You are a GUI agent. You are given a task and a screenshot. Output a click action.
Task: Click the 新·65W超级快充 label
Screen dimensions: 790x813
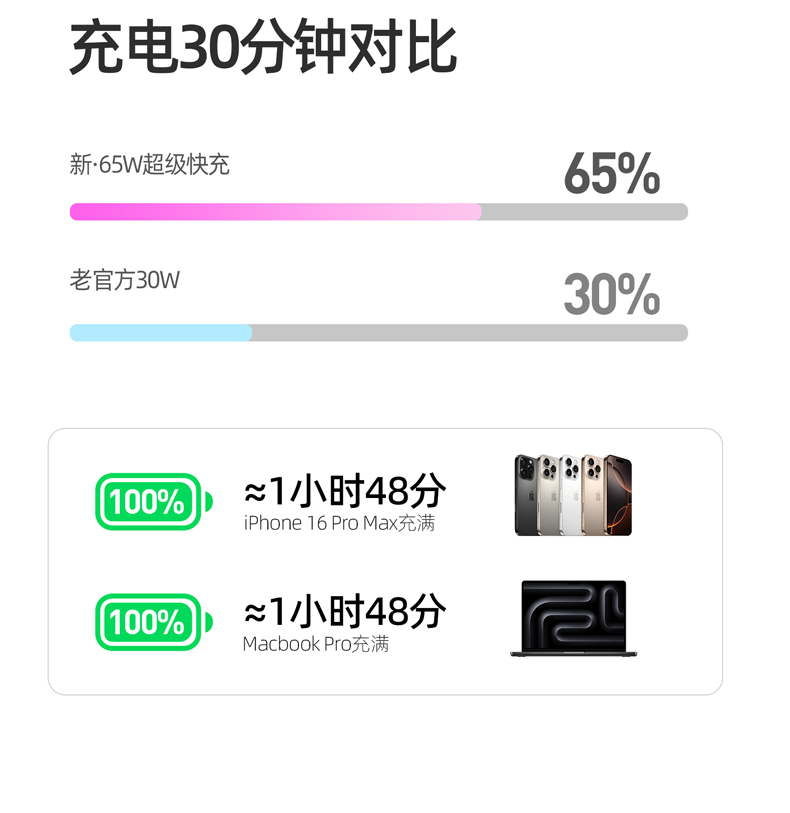pos(149,165)
